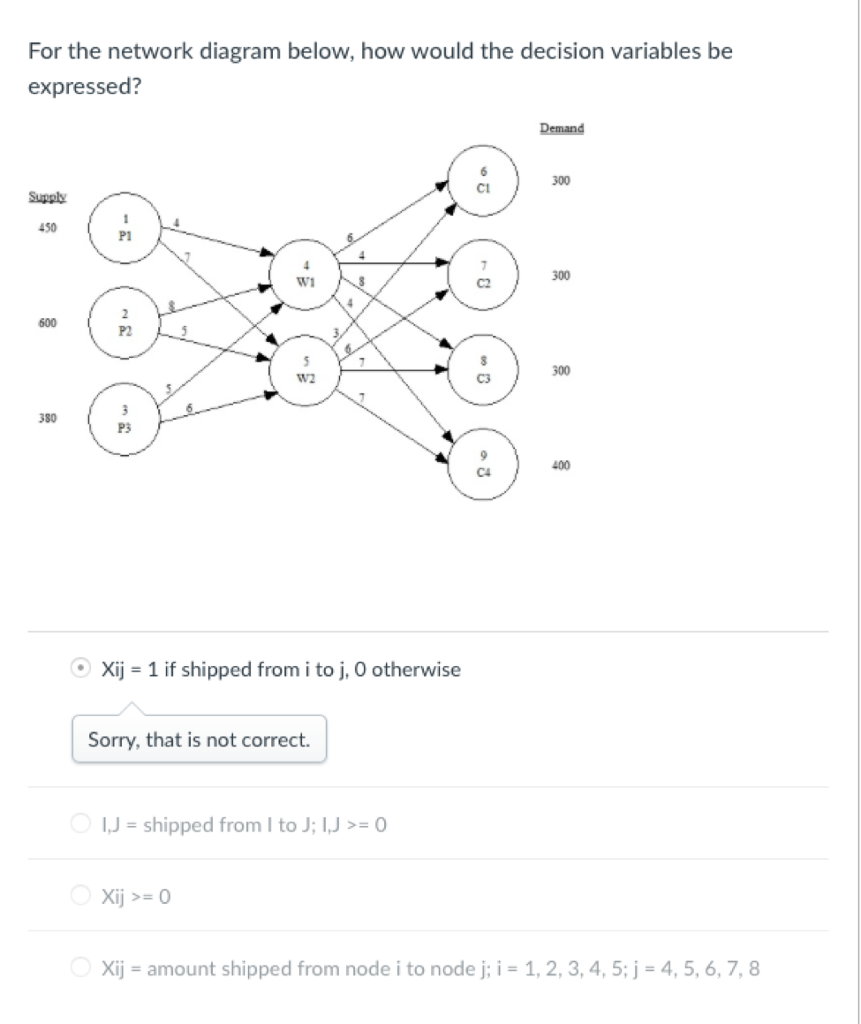This screenshot has height=1024, width=861.
Task: Click the P3 node circle in the diagram
Action: (125, 419)
